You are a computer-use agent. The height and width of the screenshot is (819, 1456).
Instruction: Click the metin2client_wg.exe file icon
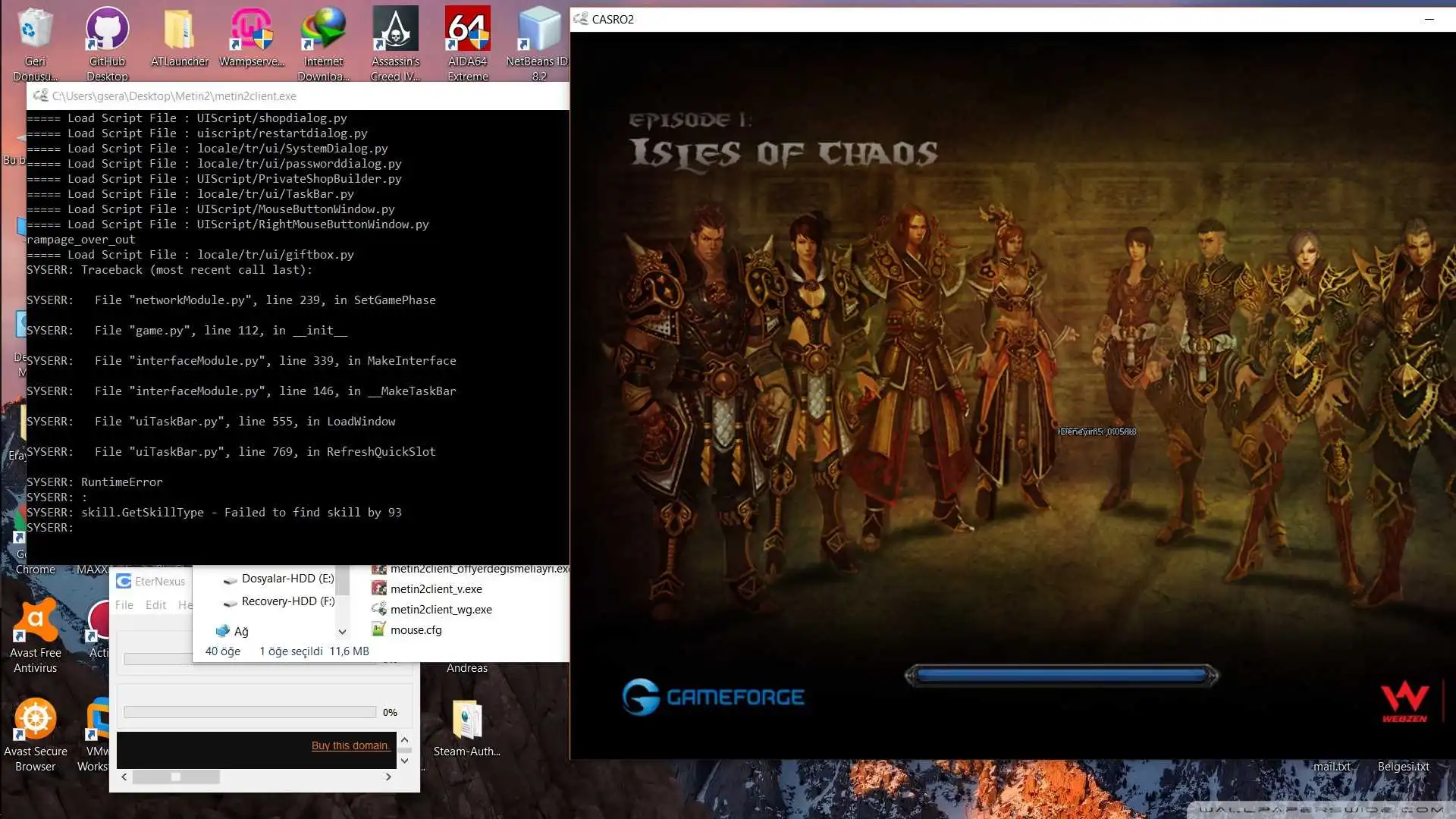(379, 609)
